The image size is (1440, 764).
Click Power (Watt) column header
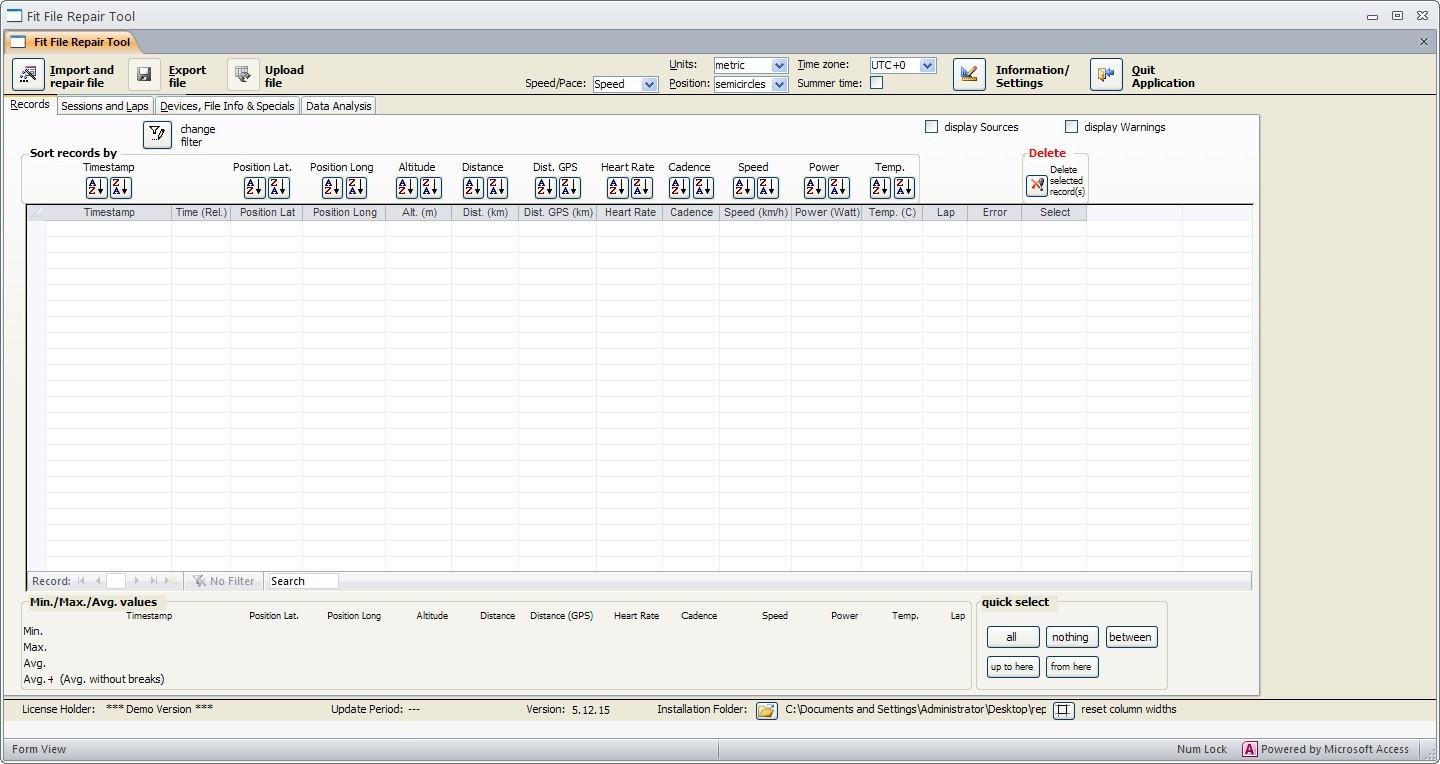[827, 213]
